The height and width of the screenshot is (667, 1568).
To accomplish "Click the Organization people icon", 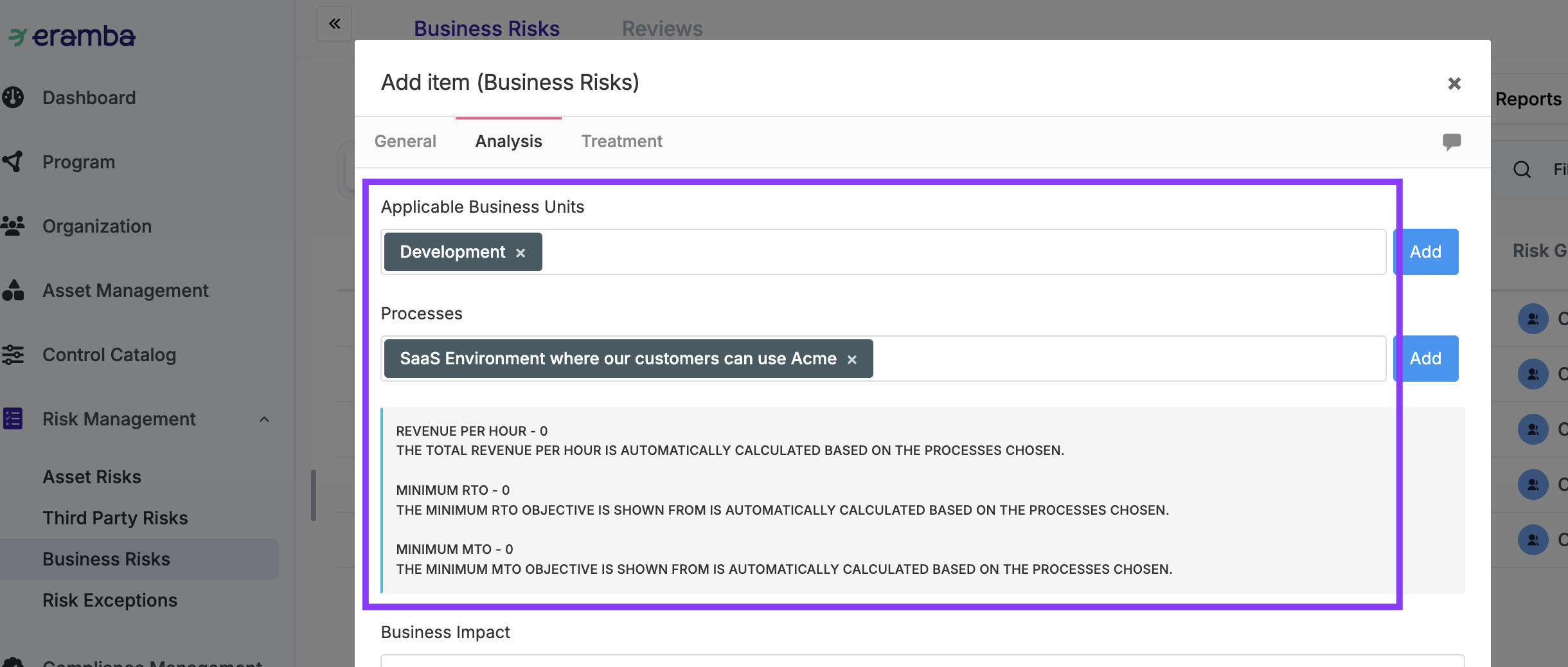I will [13, 226].
